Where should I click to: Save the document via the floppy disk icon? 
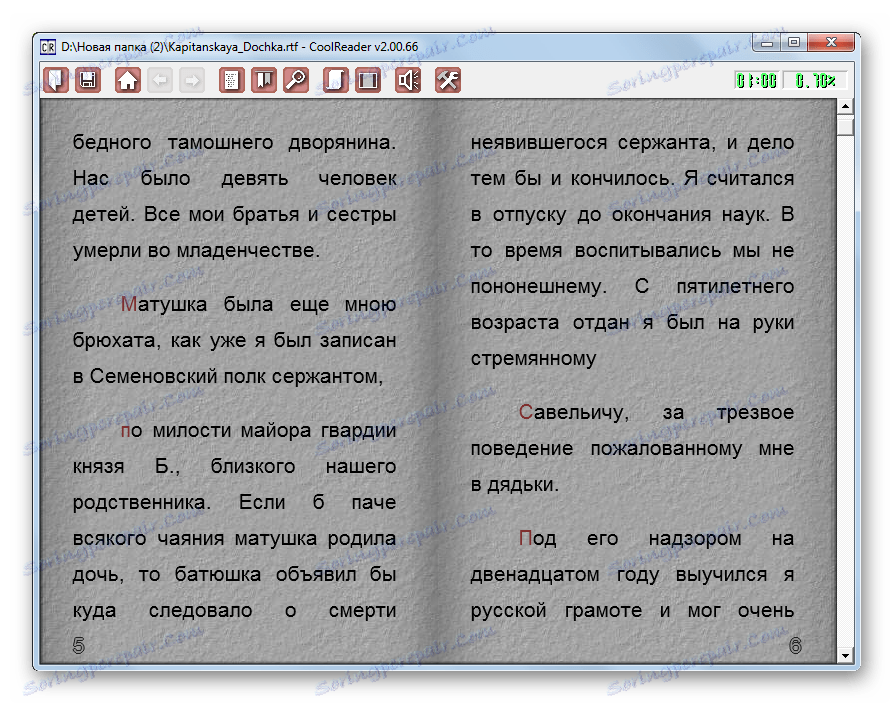pos(88,80)
